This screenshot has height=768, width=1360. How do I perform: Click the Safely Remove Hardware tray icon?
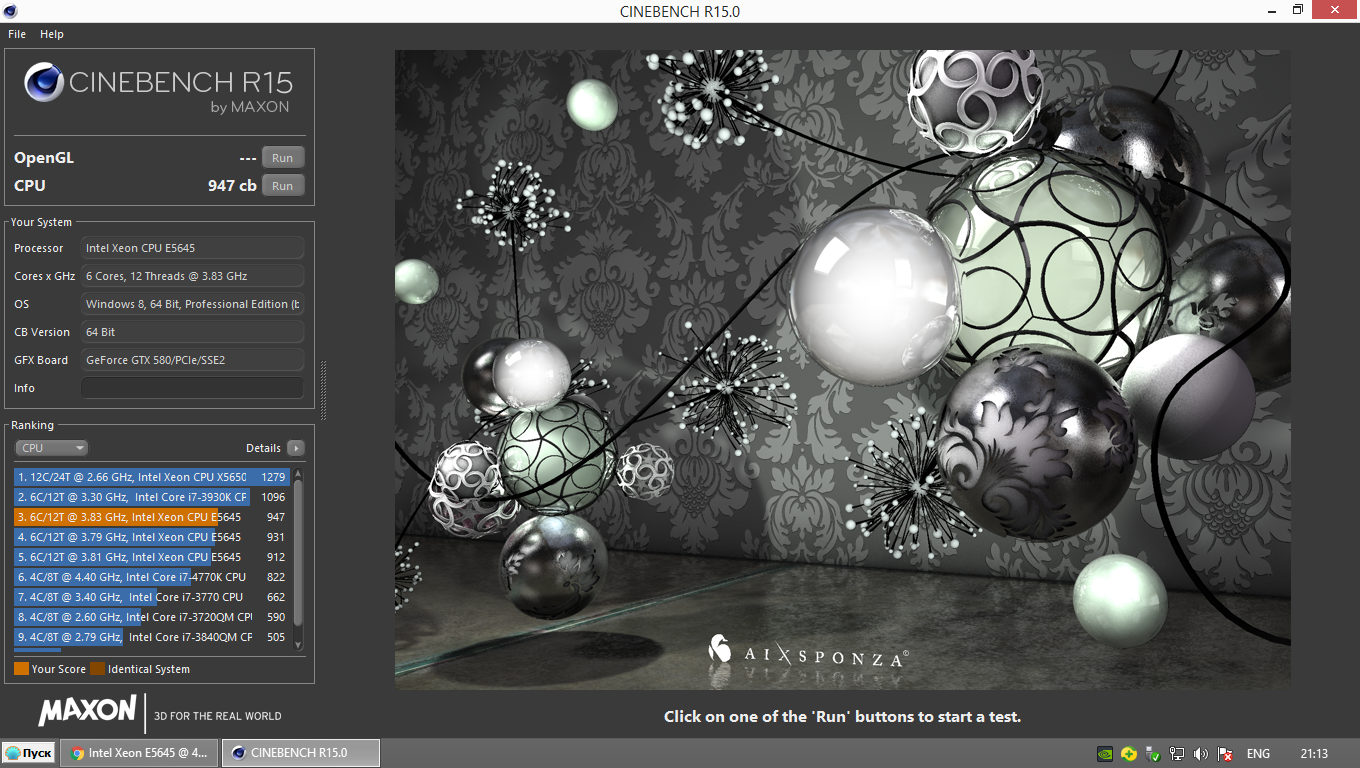[x=1153, y=753]
